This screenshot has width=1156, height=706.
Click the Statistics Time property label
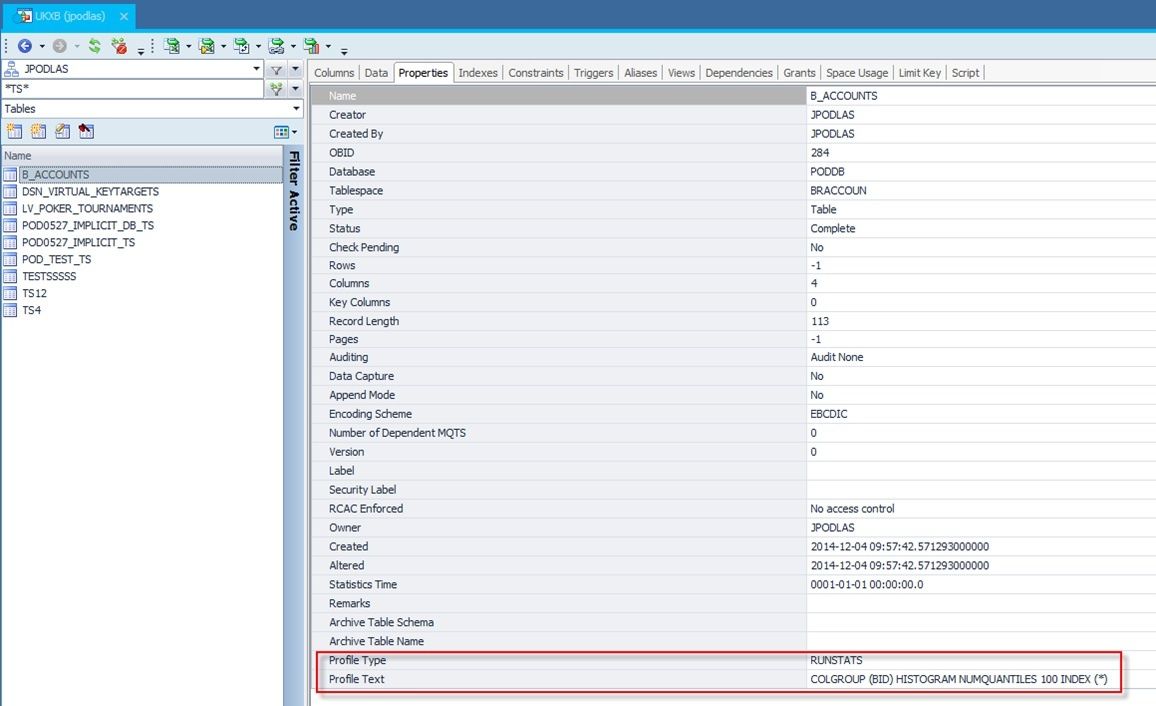click(363, 584)
